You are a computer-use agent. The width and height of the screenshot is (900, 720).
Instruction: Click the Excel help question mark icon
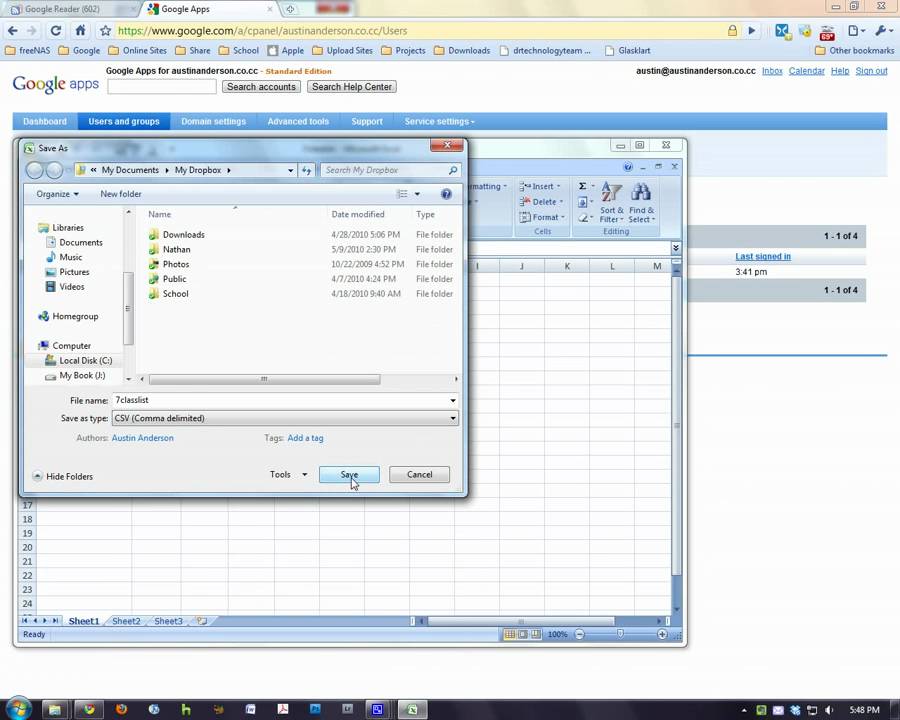(628, 167)
